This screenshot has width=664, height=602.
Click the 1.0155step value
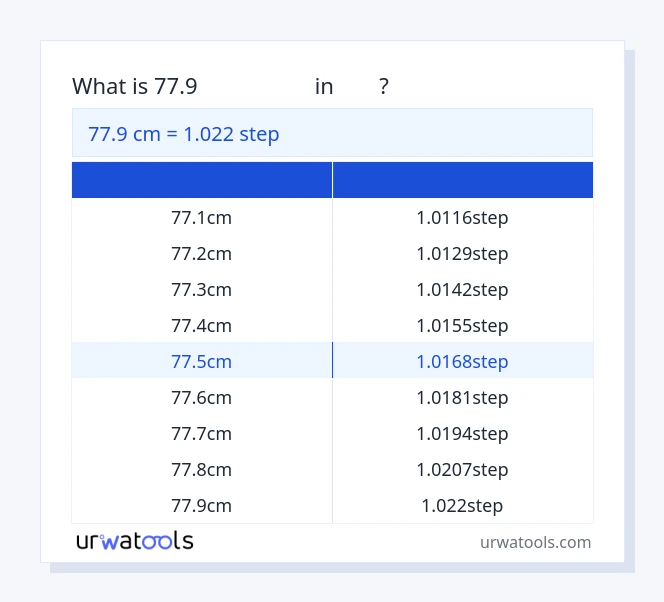click(x=462, y=325)
